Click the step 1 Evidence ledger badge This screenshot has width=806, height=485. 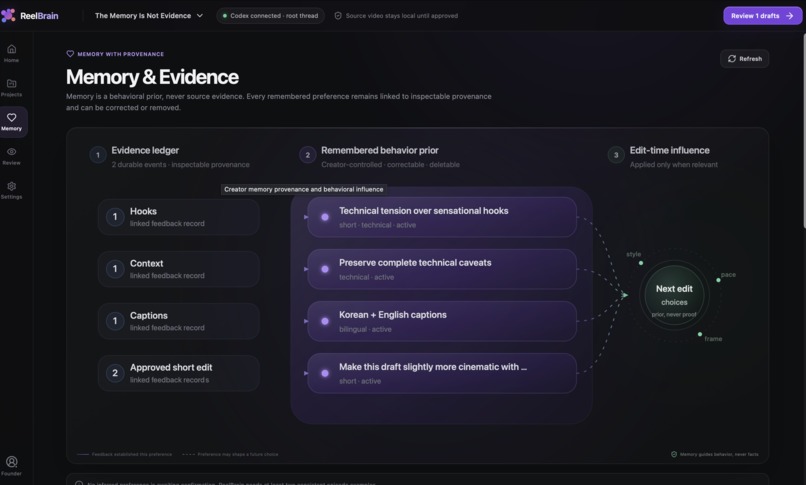point(98,155)
